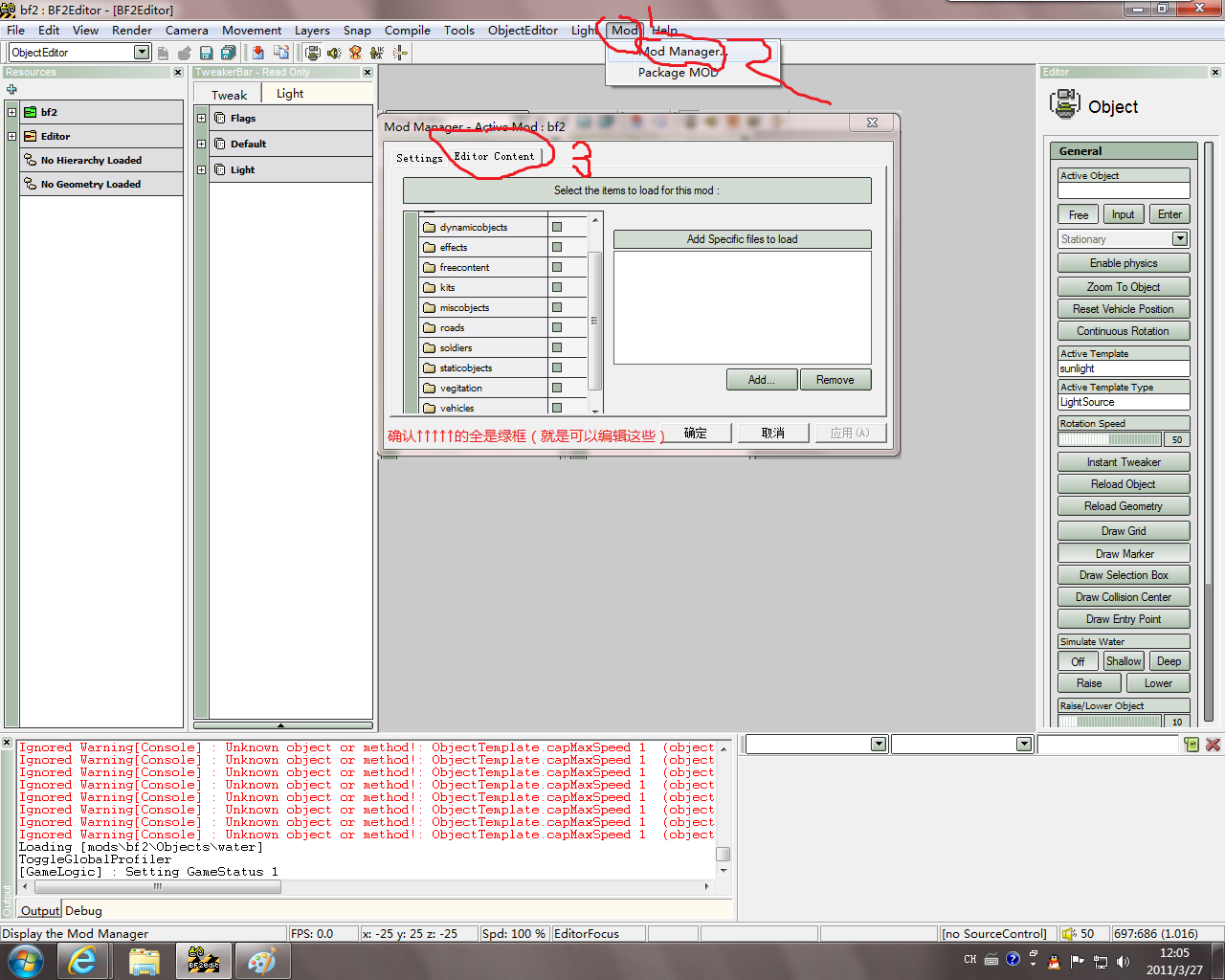
Task: Click the system tray volume icon
Action: click(x=1122, y=961)
